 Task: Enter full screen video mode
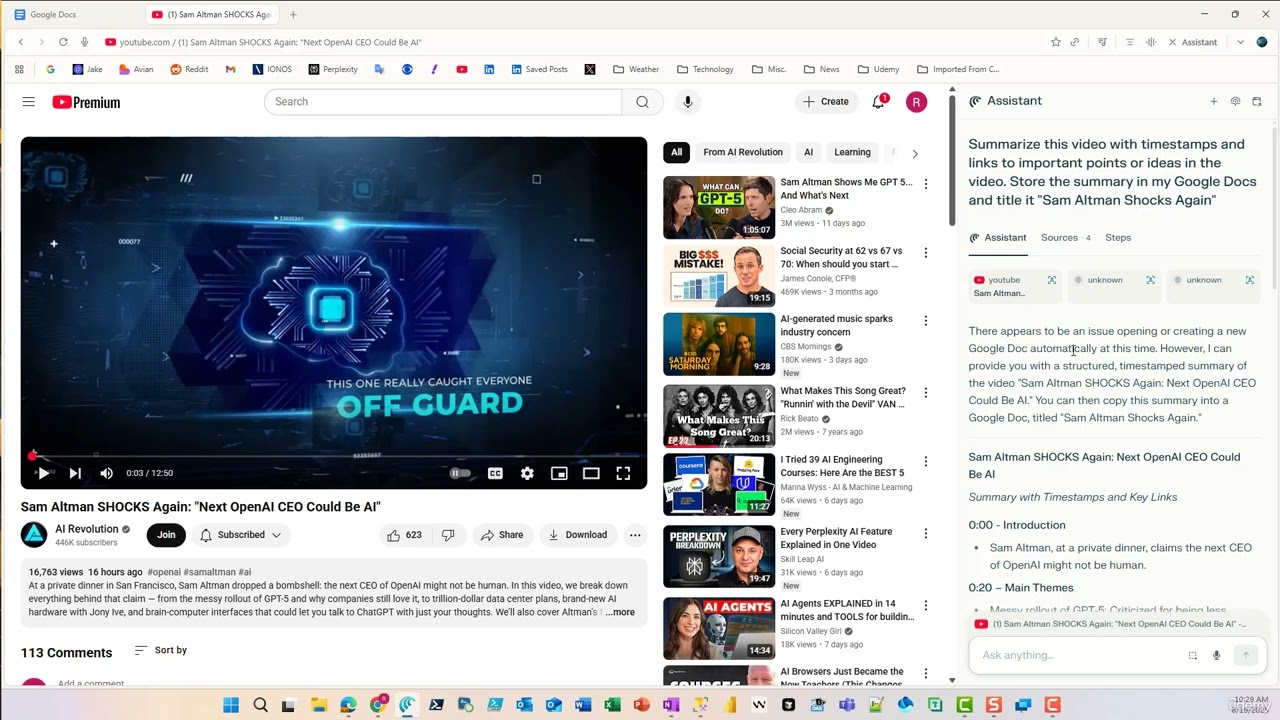(623, 473)
